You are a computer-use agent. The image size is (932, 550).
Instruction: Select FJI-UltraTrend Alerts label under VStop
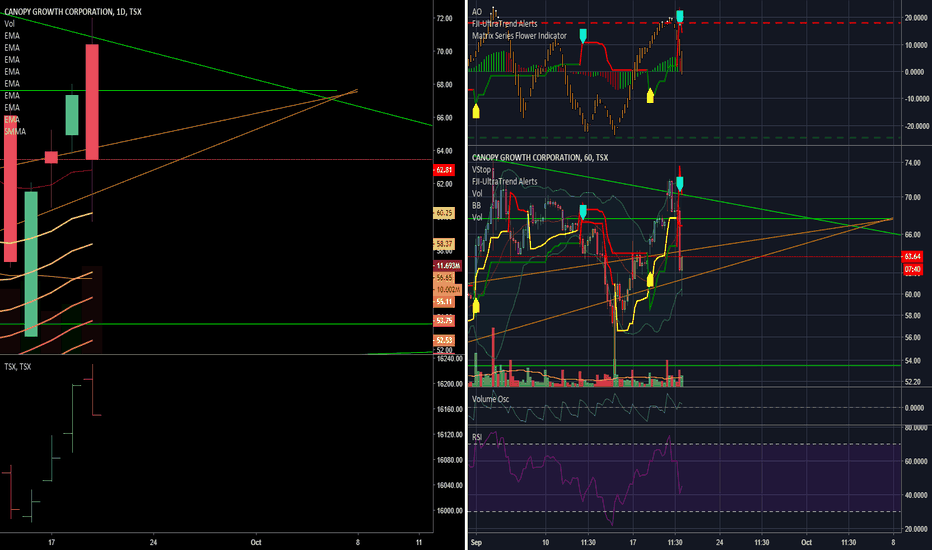(x=505, y=181)
